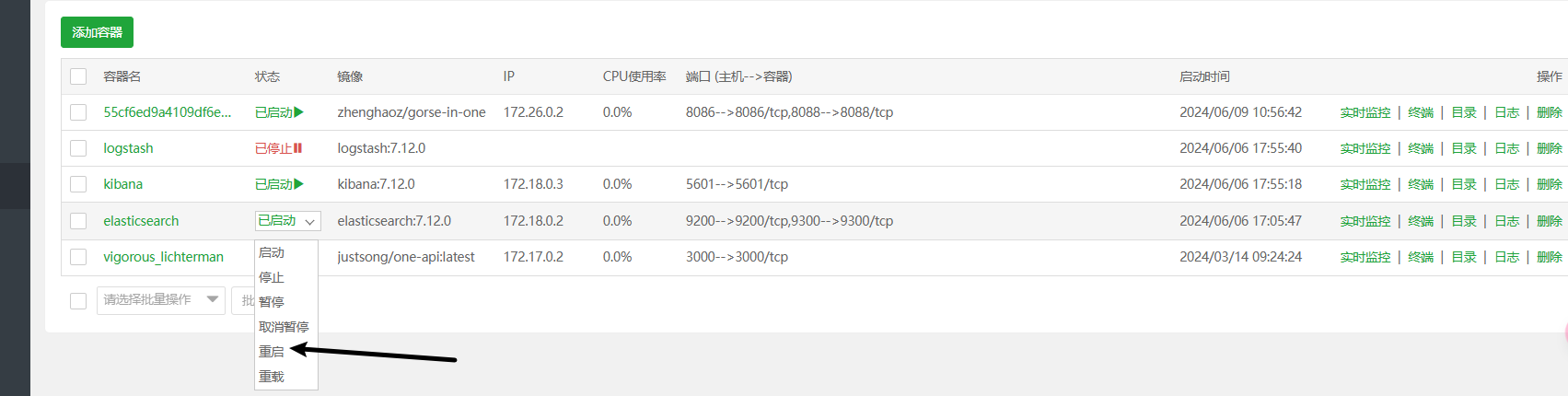Open the batch operation select dropdown
Viewport: 1568px width, 396px height.
coord(161,300)
